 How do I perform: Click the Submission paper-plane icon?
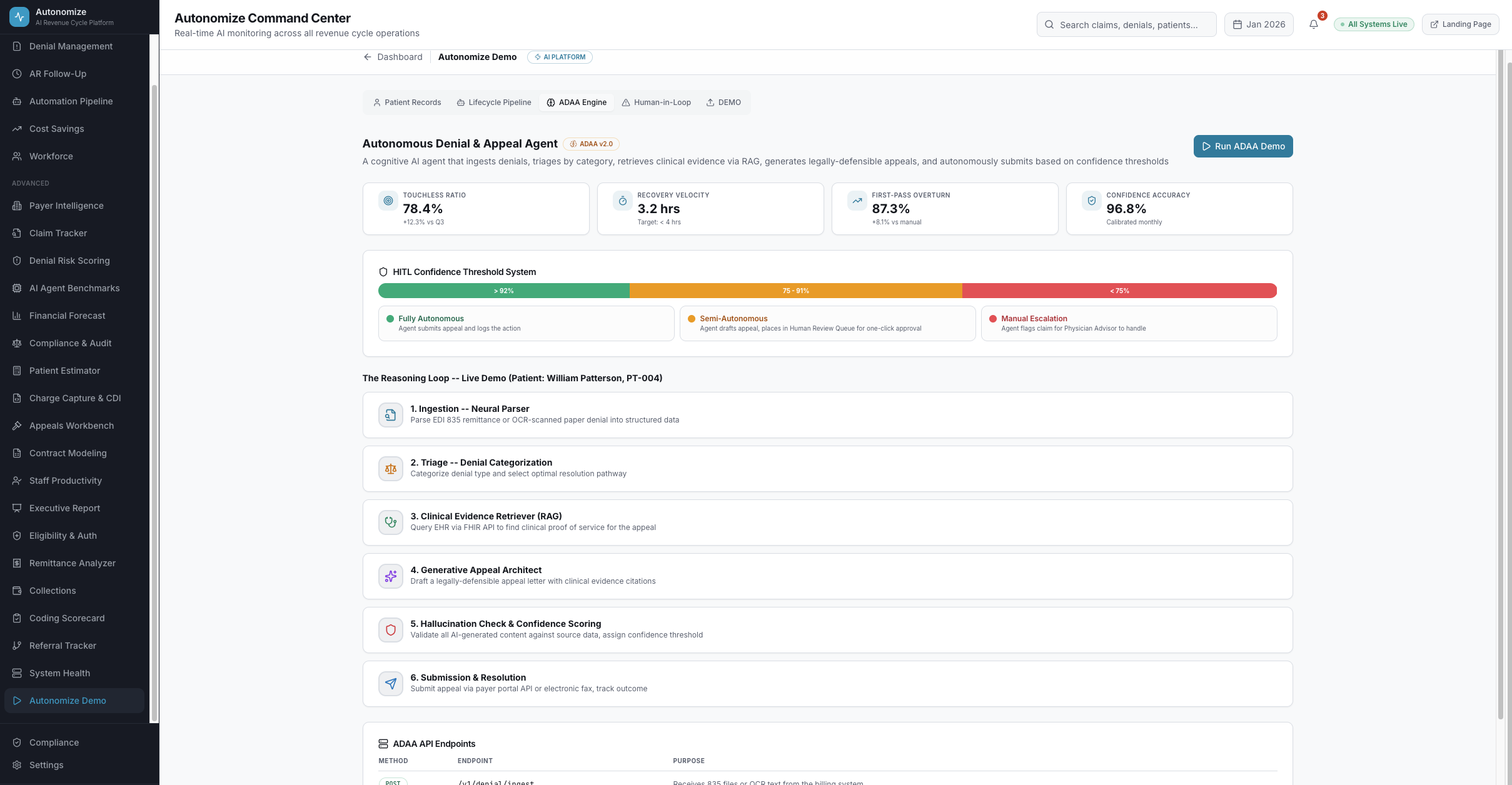click(x=390, y=684)
